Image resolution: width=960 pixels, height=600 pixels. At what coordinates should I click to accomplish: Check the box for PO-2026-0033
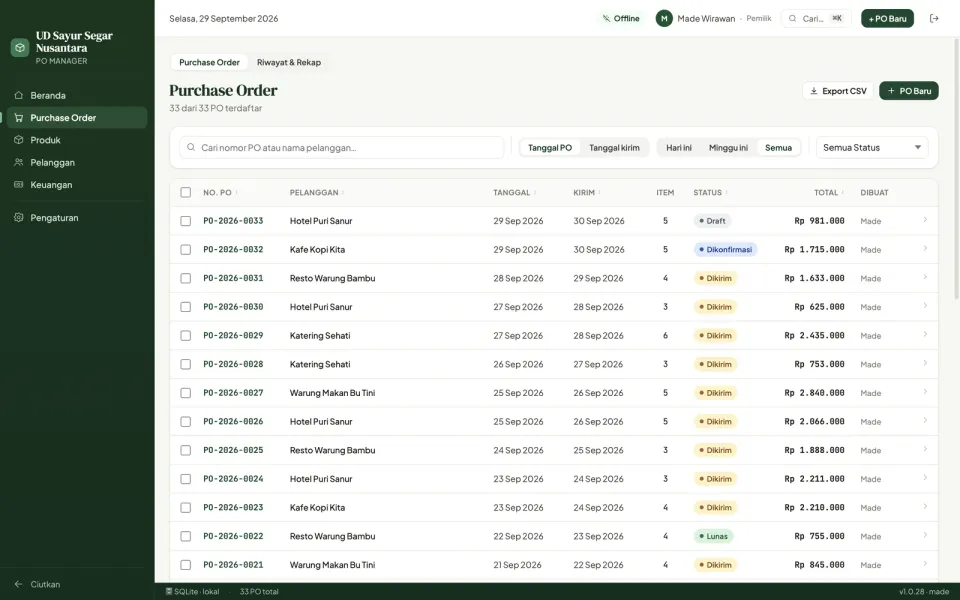point(186,221)
